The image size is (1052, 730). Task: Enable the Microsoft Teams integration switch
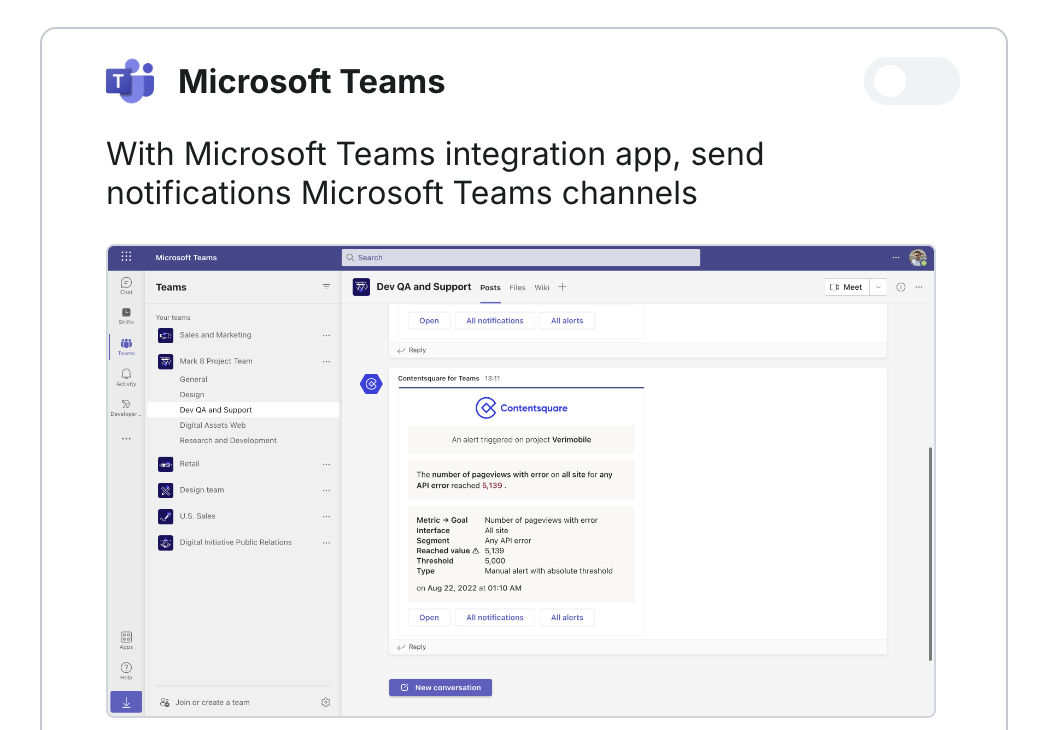[x=911, y=81]
